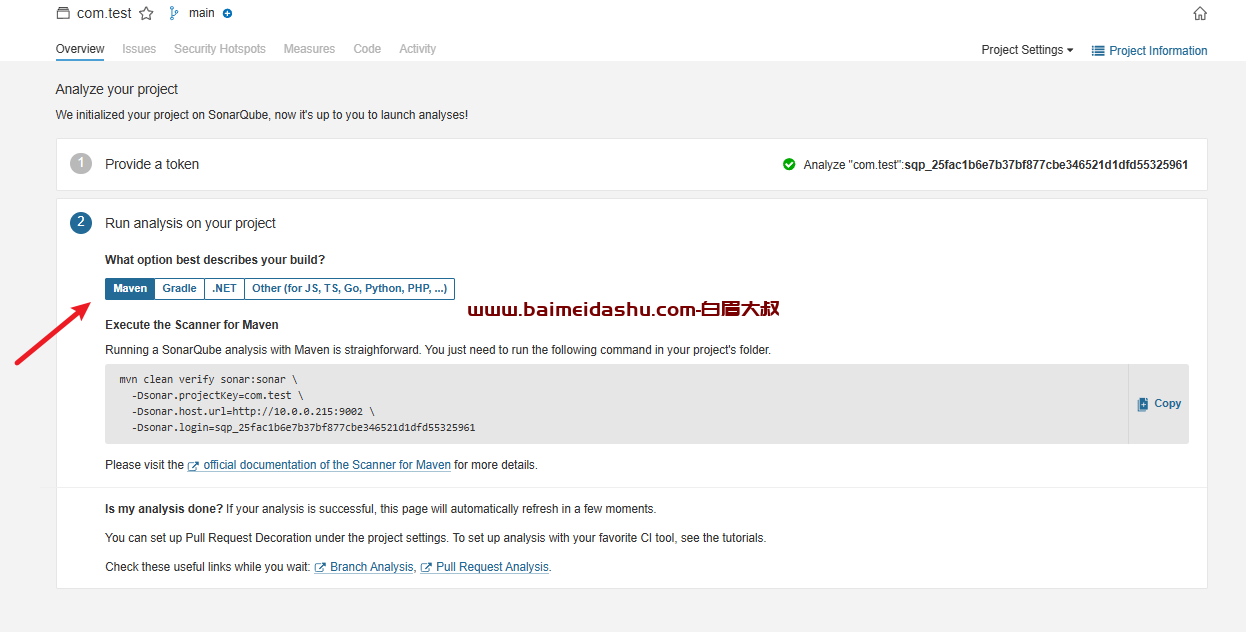Image resolution: width=1246 pixels, height=632 pixels.
Task: Go to the Measures tab
Action: tap(309, 49)
